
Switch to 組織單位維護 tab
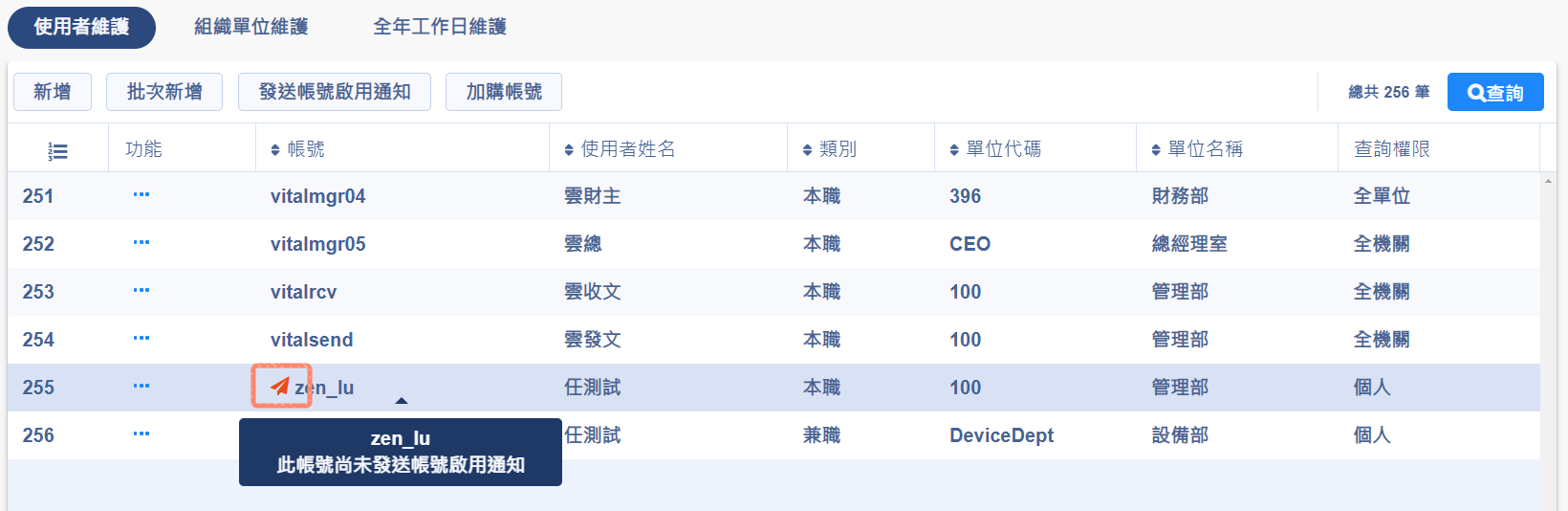click(x=251, y=27)
